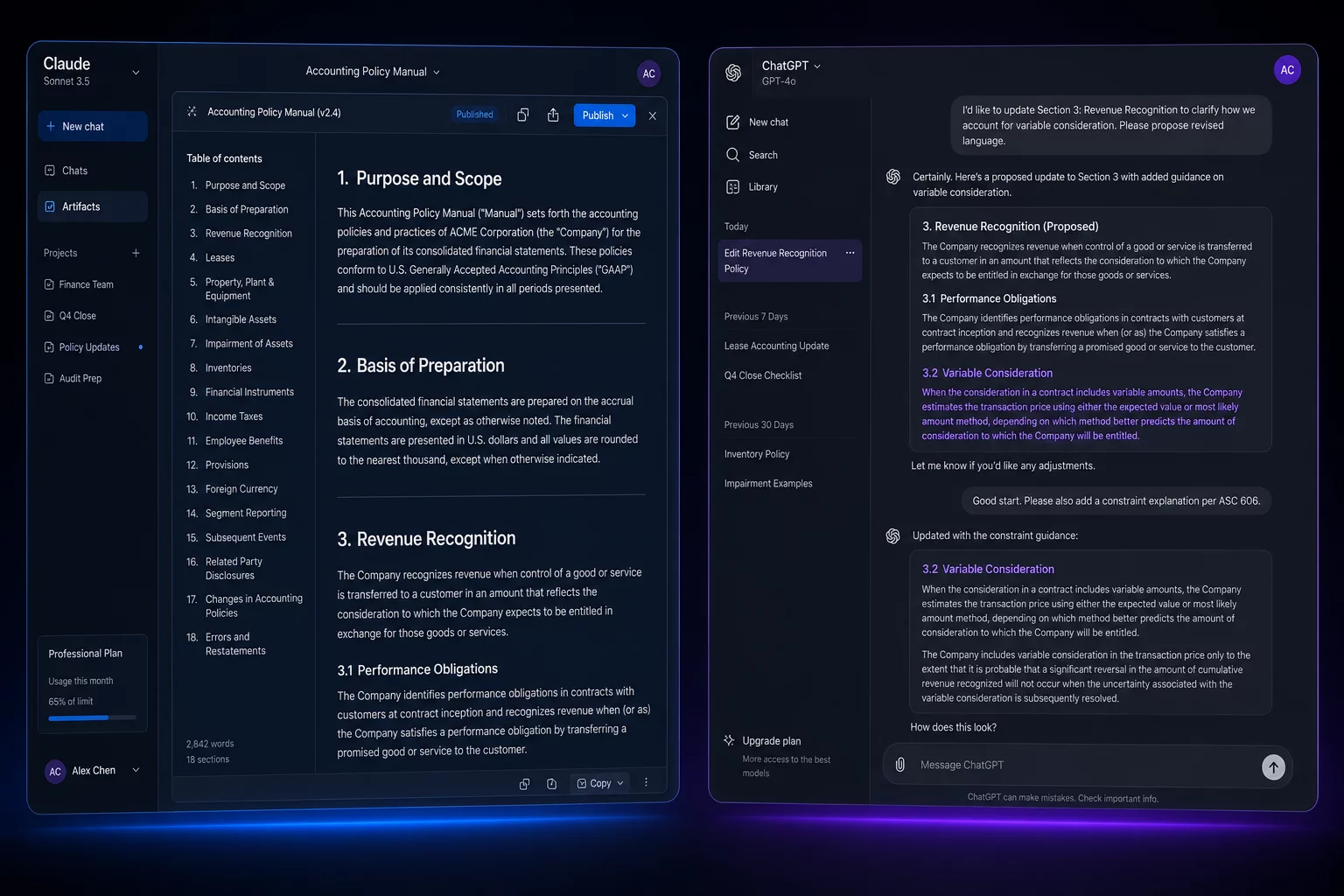1344x896 pixels.
Task: Open the Inventory Policy chat
Action: (x=757, y=454)
